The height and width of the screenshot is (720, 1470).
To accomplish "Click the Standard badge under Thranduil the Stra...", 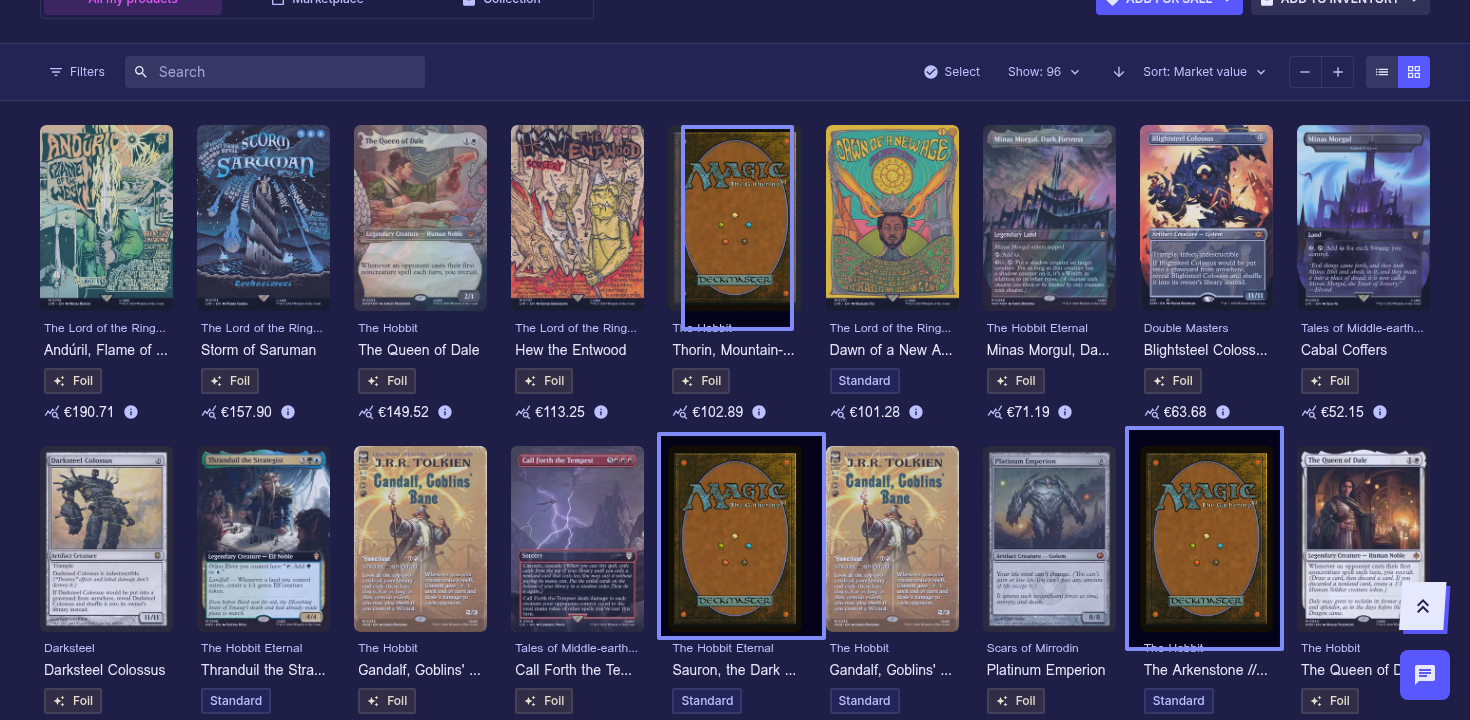I will tap(236, 701).
